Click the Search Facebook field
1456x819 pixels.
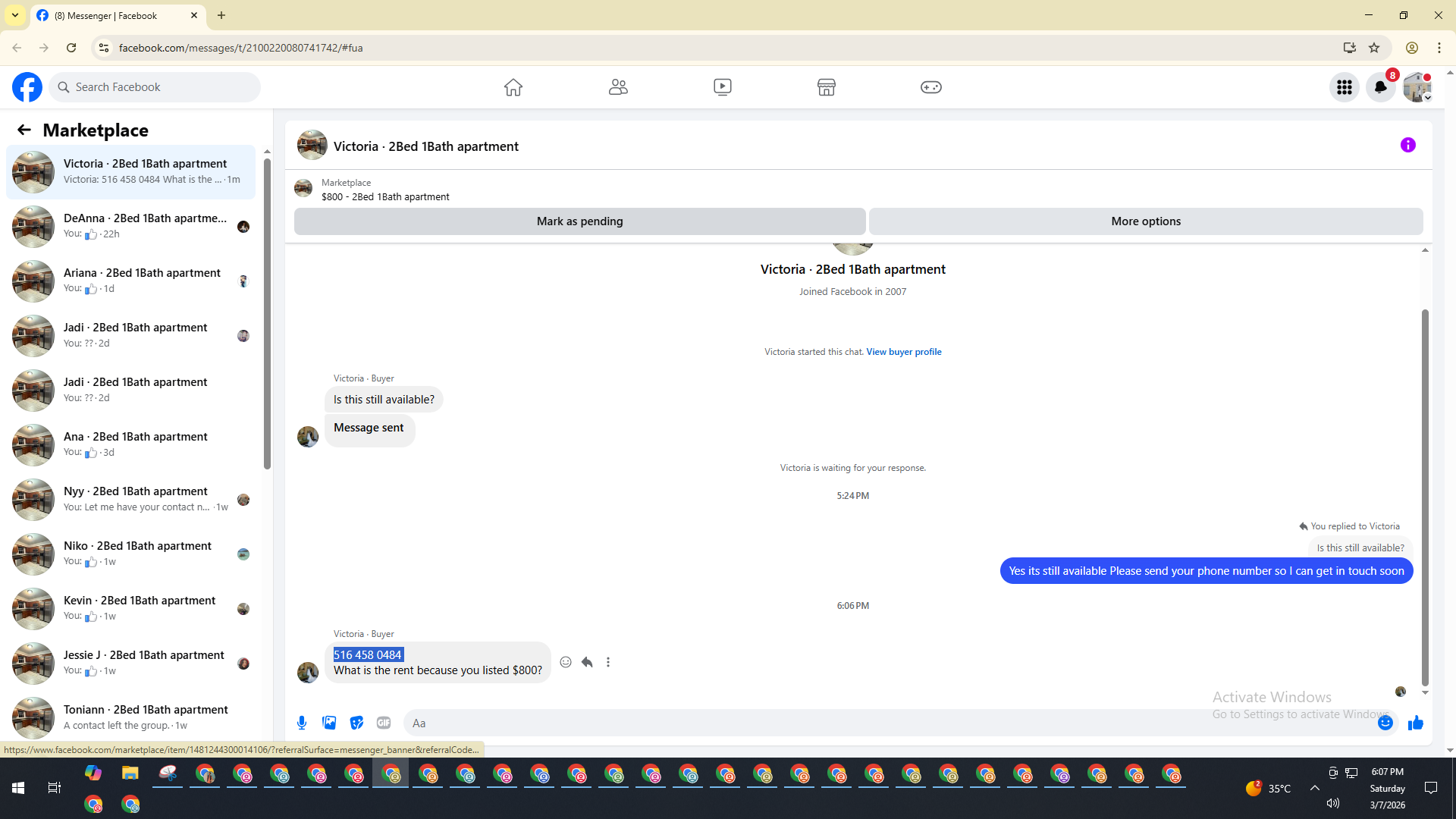(155, 87)
